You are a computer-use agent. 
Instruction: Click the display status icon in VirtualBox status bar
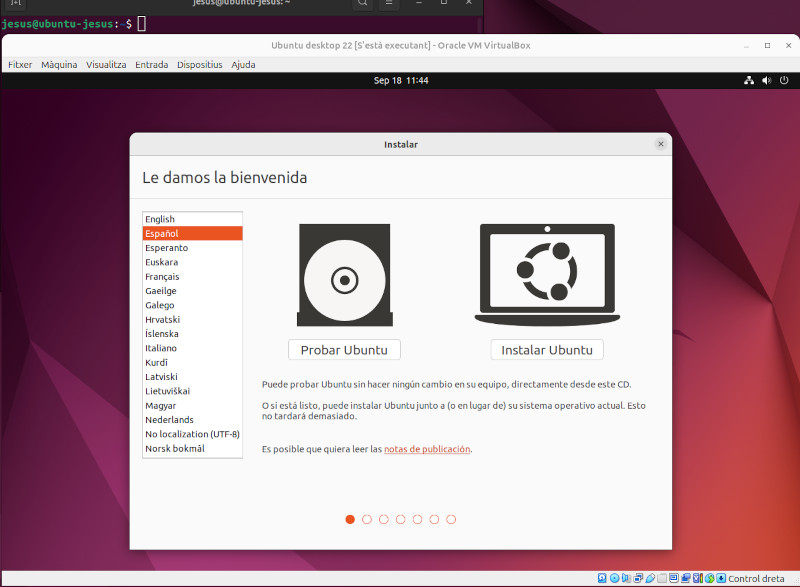pos(674,578)
